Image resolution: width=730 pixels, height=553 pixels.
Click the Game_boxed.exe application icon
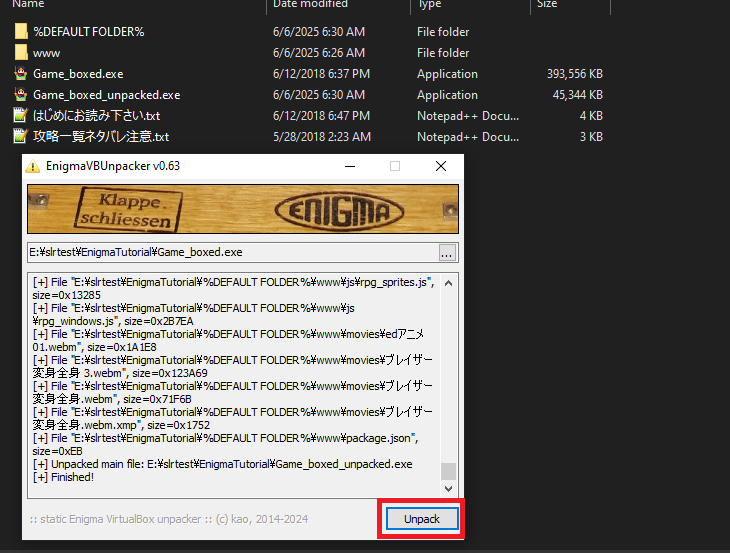[21, 74]
